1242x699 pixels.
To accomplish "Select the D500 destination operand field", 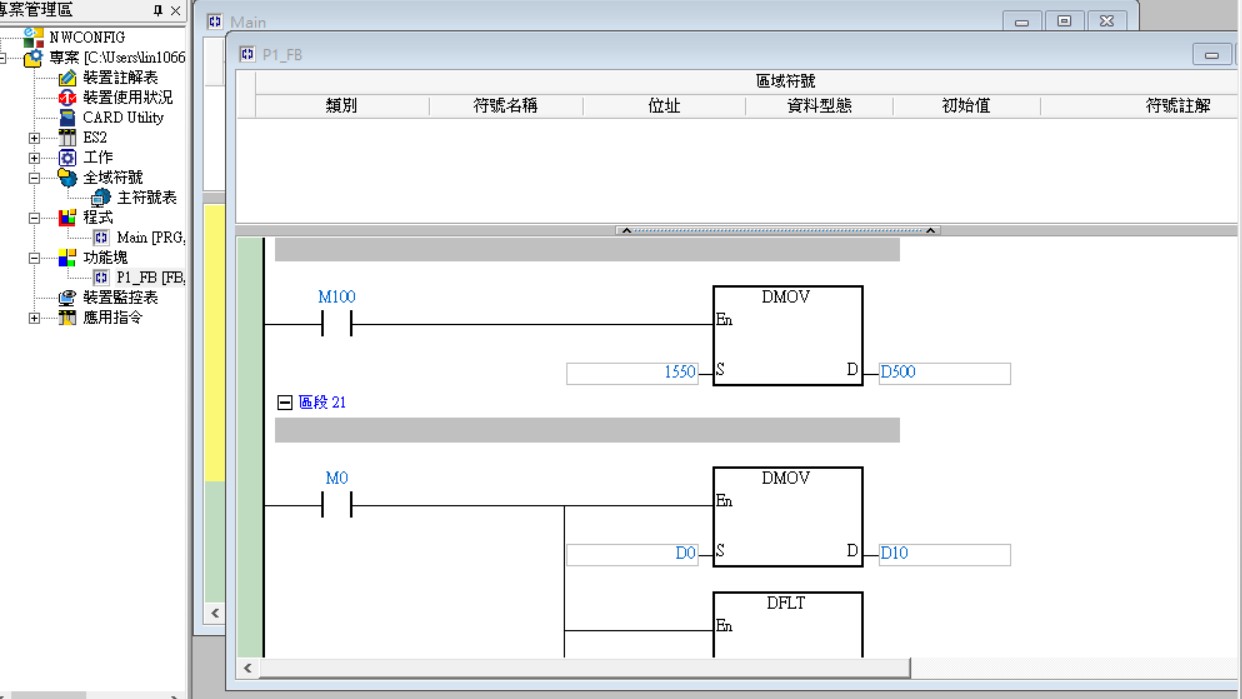I will point(943,373).
